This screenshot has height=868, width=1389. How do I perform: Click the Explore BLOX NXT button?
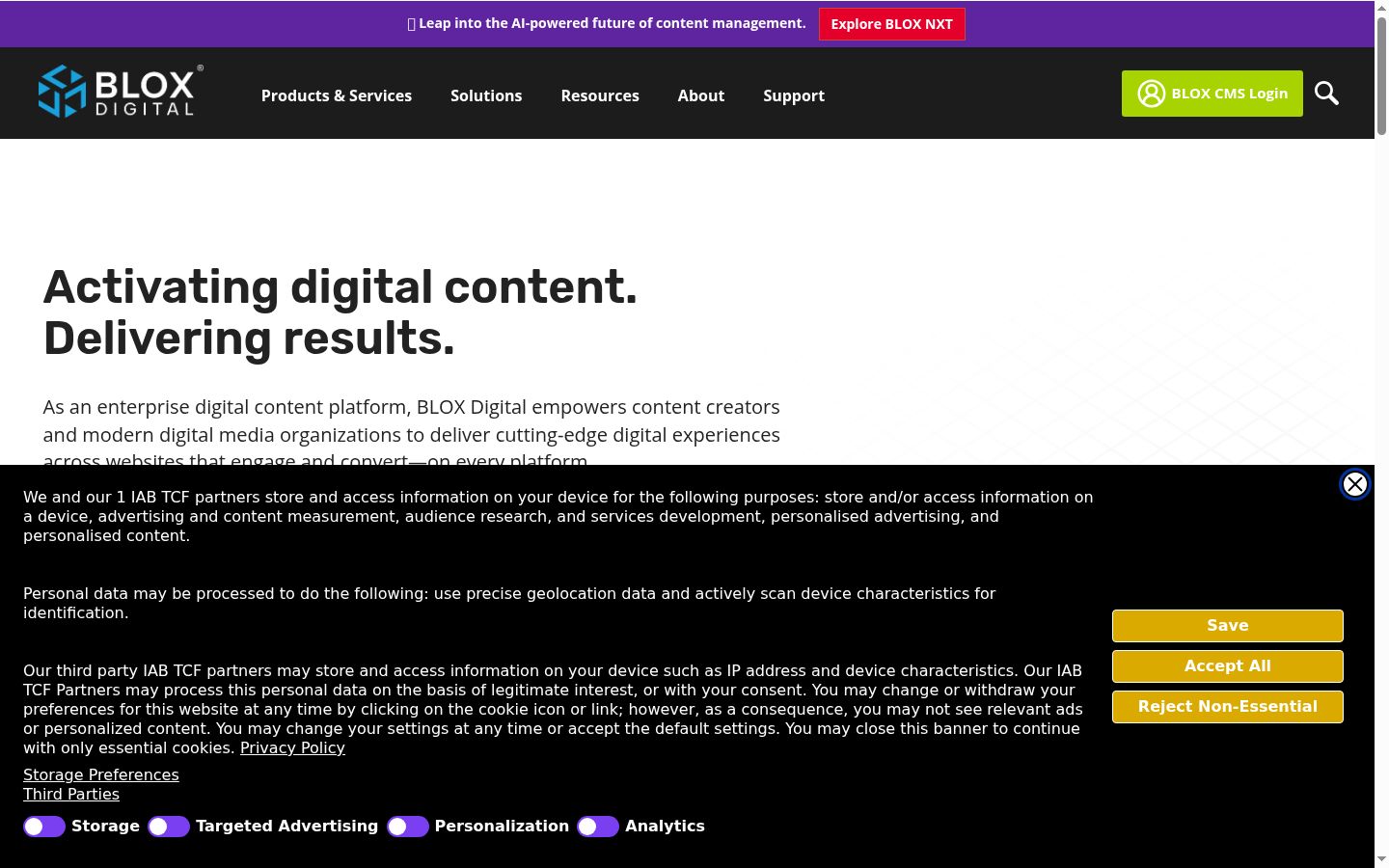pos(892,24)
